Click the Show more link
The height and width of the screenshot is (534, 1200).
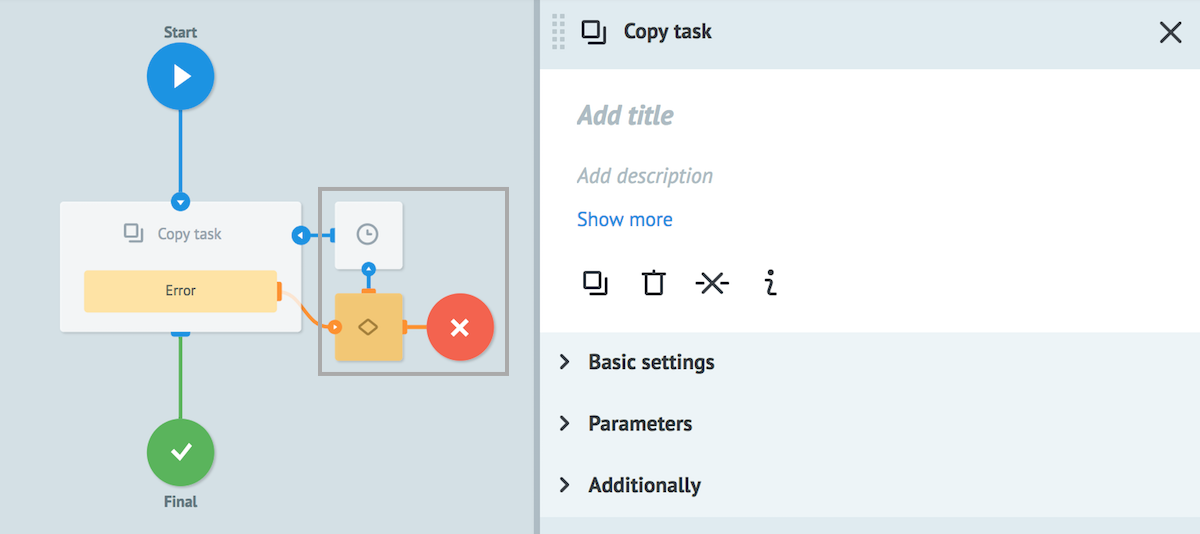point(625,219)
